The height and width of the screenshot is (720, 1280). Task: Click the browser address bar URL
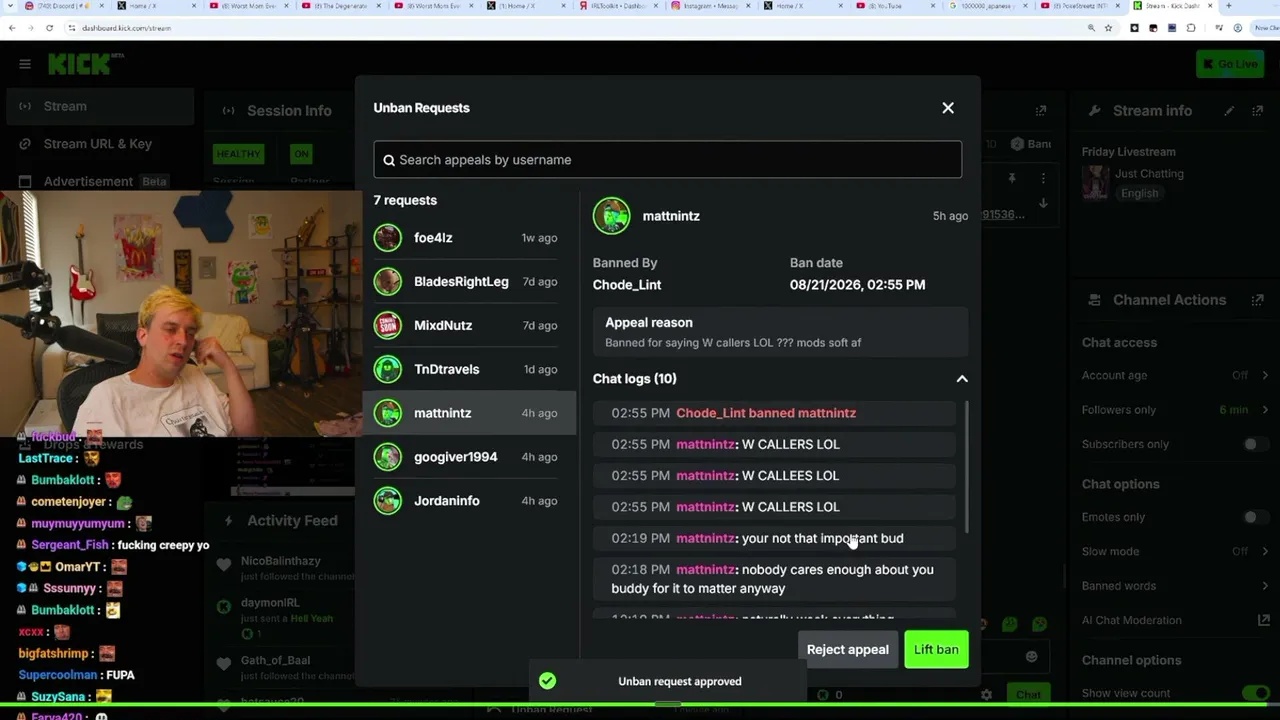pos(126,28)
